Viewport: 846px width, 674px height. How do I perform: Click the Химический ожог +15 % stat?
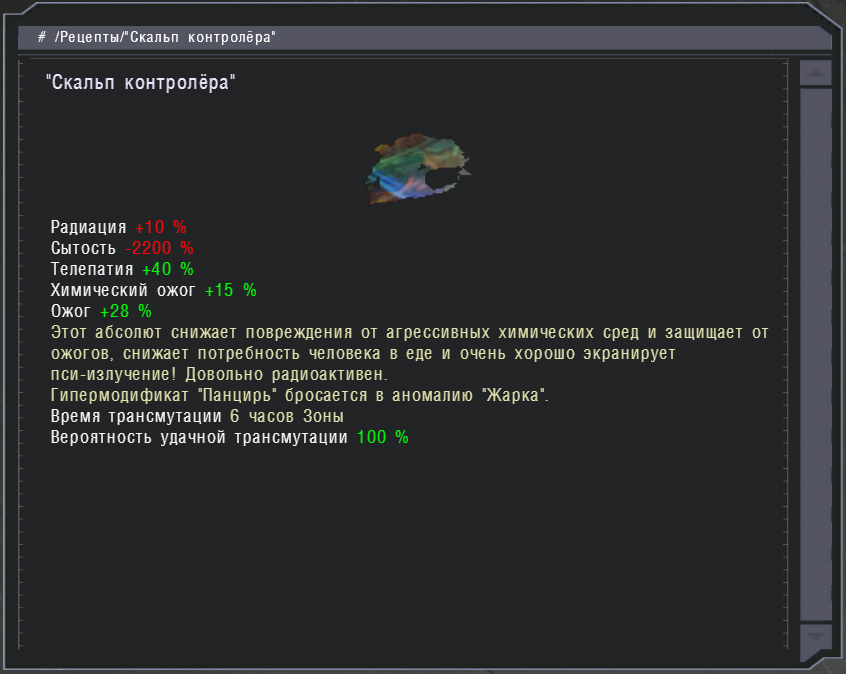153,290
